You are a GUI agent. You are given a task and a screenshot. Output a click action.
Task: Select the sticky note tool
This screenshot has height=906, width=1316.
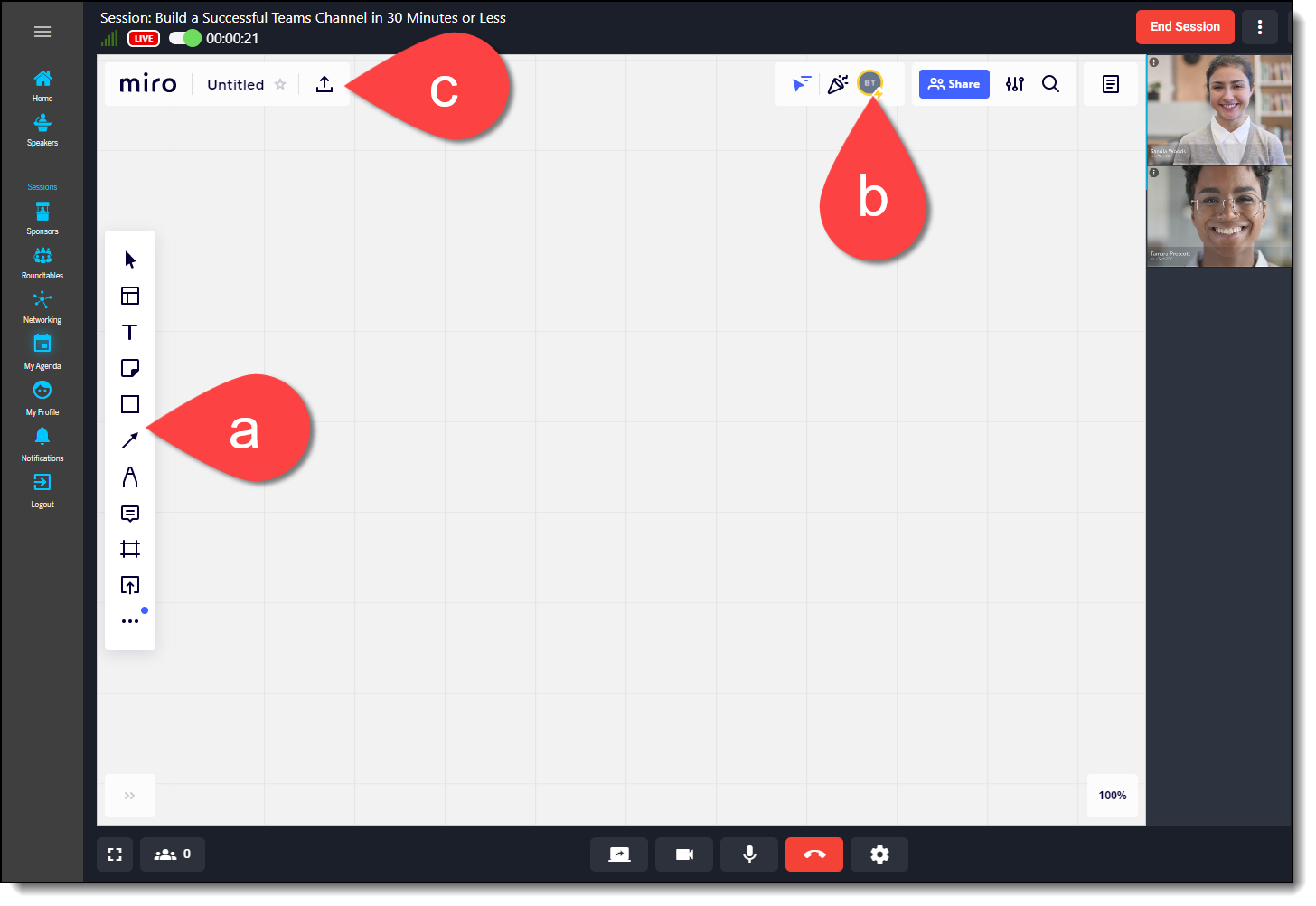pos(130,368)
